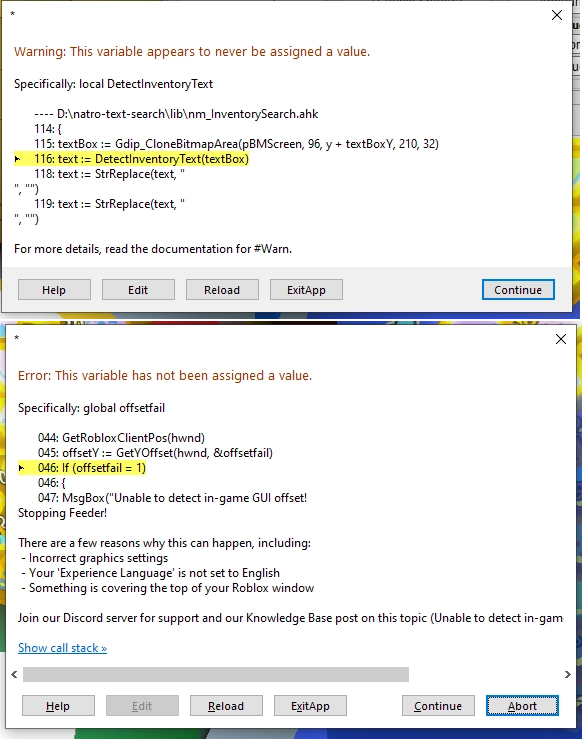Click ExitApp in the Error dialog
Screen dimensions: 582x744
(310, 706)
